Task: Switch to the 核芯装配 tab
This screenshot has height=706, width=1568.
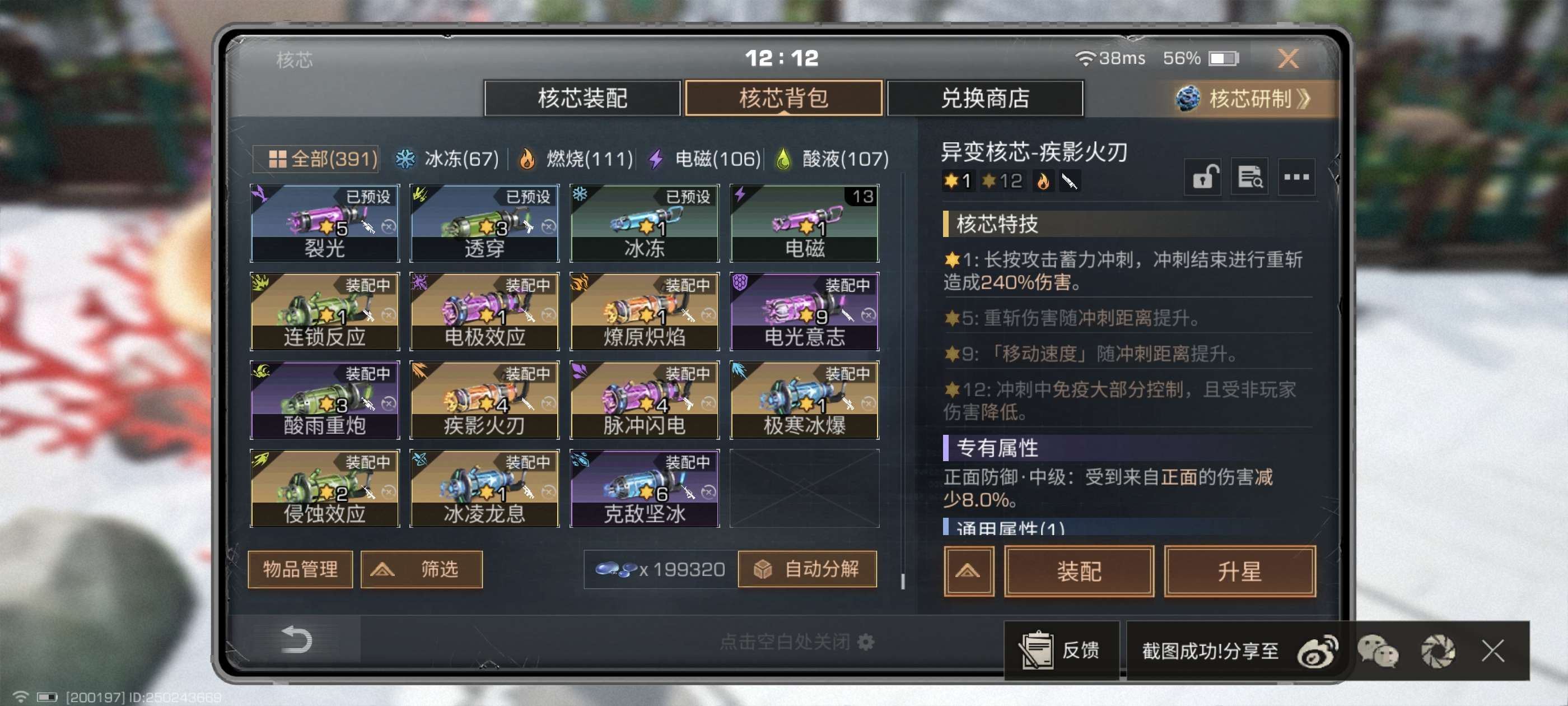Action: coord(582,97)
